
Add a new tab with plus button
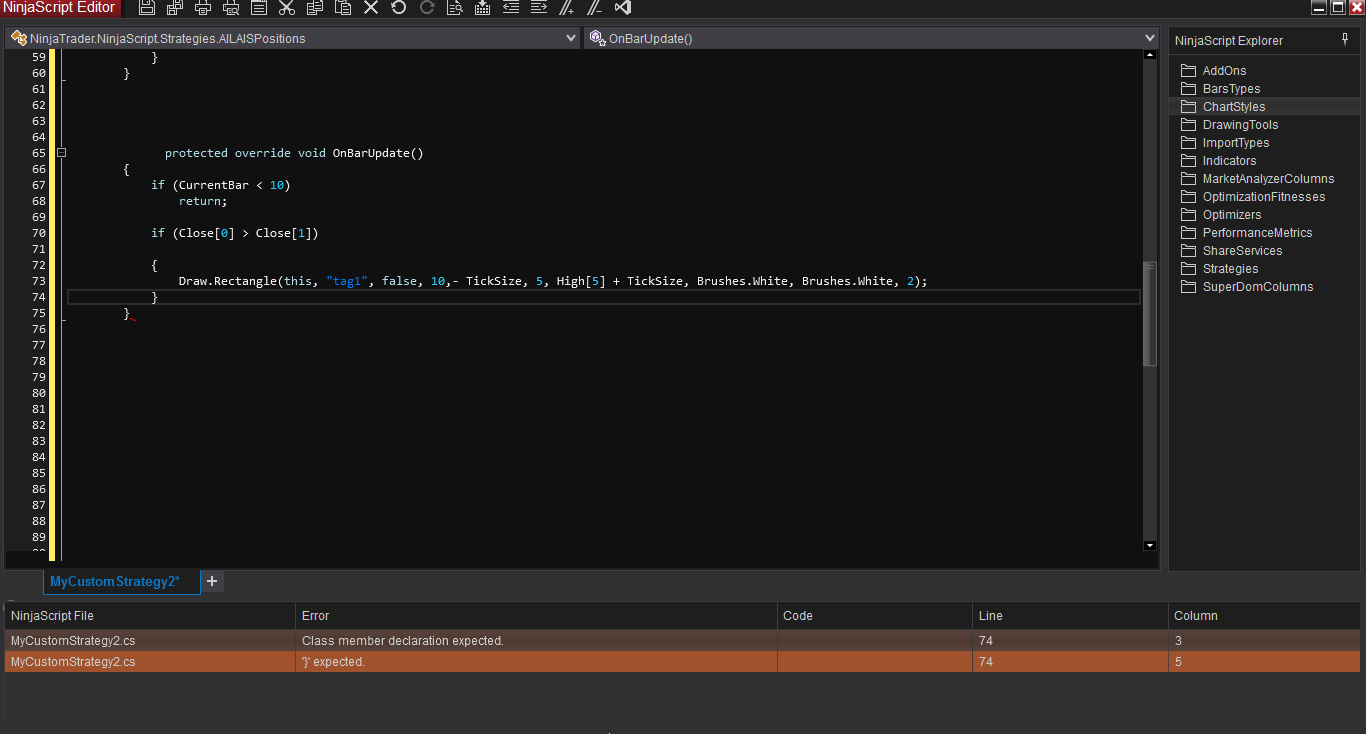212,581
